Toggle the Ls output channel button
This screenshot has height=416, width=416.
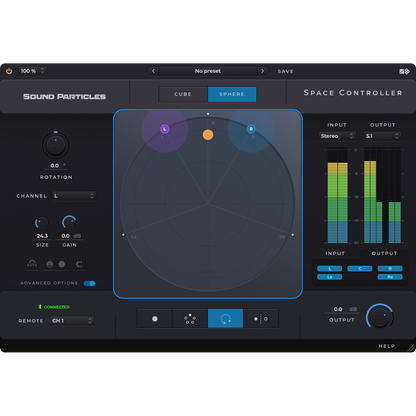click(x=329, y=277)
